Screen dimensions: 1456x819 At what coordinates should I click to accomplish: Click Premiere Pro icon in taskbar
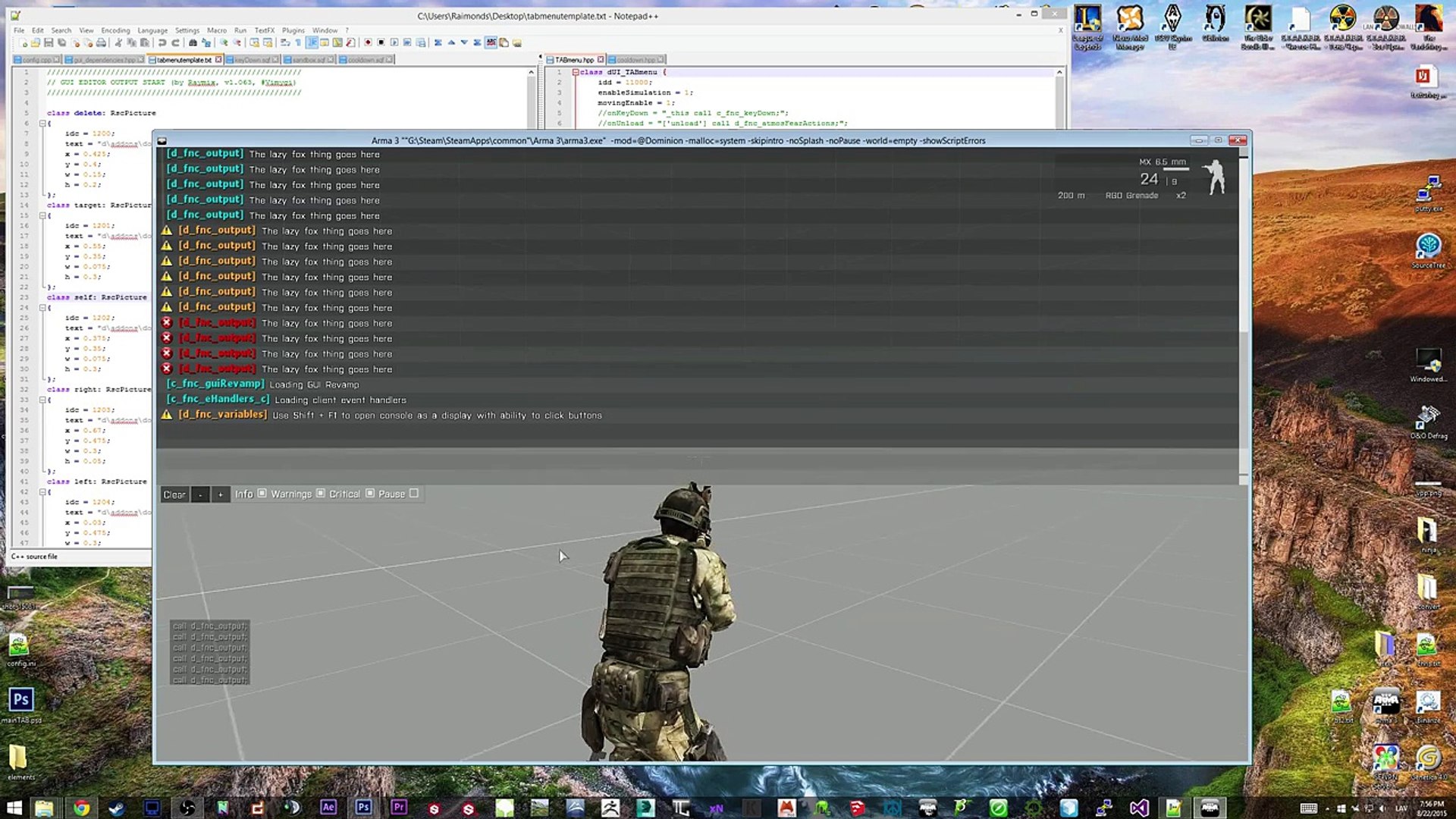[398, 808]
